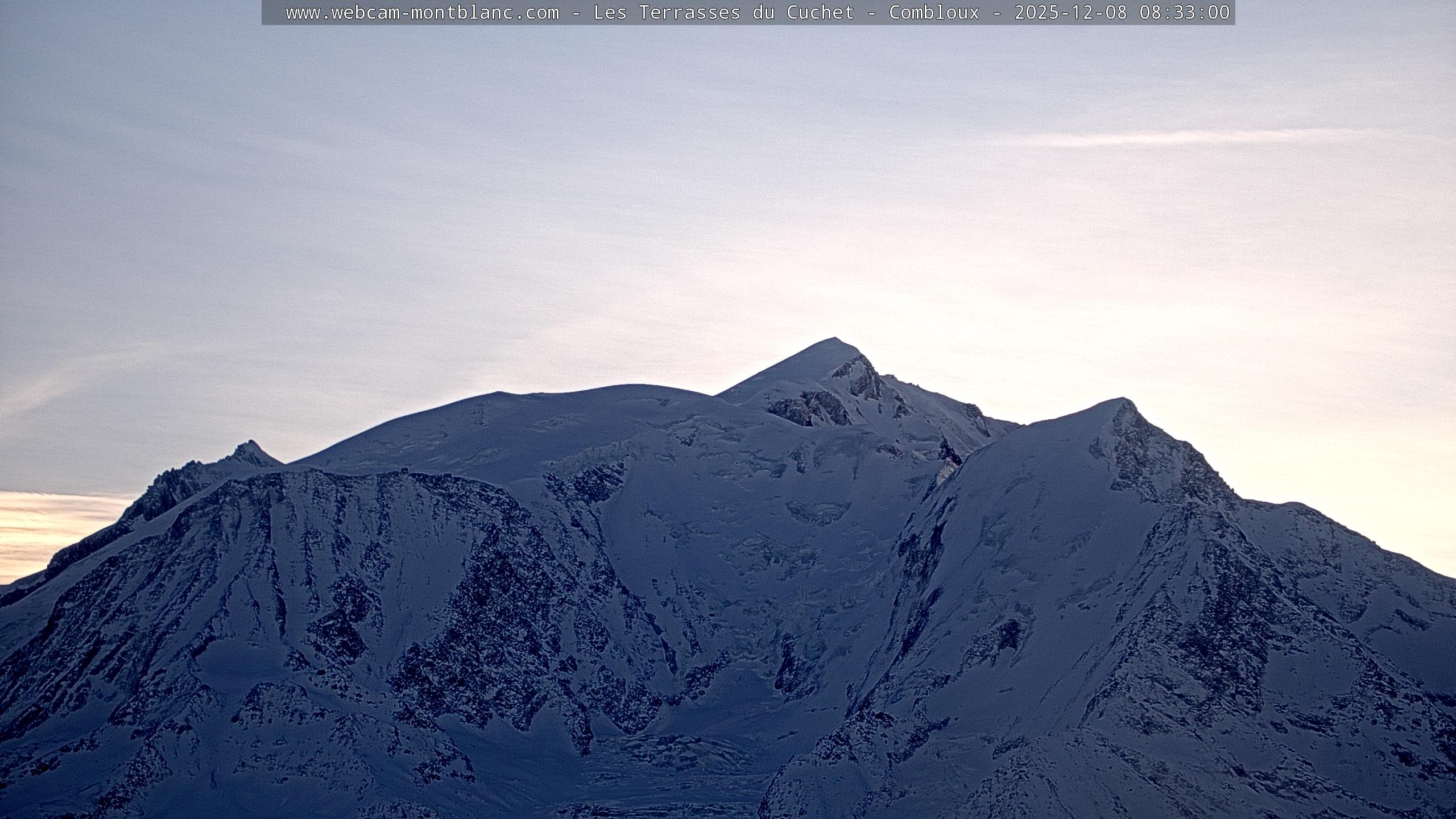This screenshot has width=1456, height=819.
Task: Click the date 2025-12-08 in the overlay
Action: (x=1070, y=13)
